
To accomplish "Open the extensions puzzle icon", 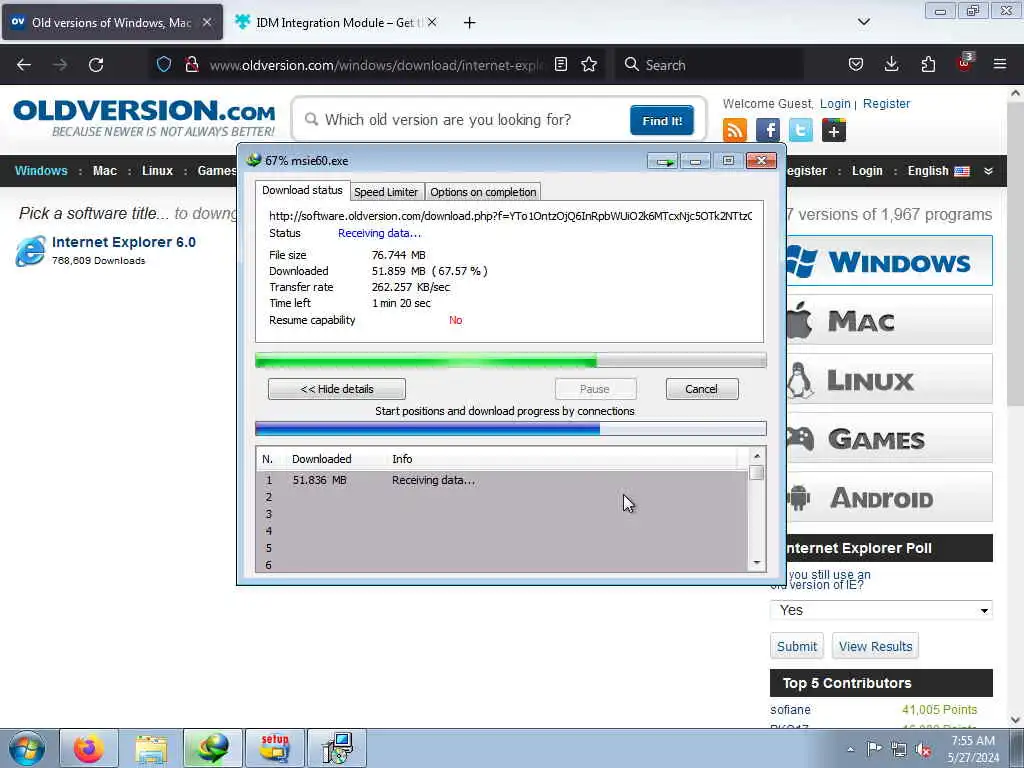I will click(x=928, y=64).
